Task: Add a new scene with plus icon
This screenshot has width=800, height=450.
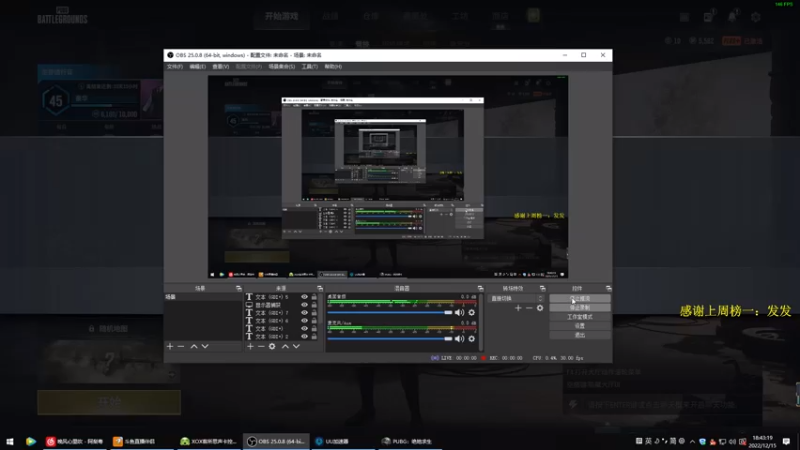Action: [170, 346]
